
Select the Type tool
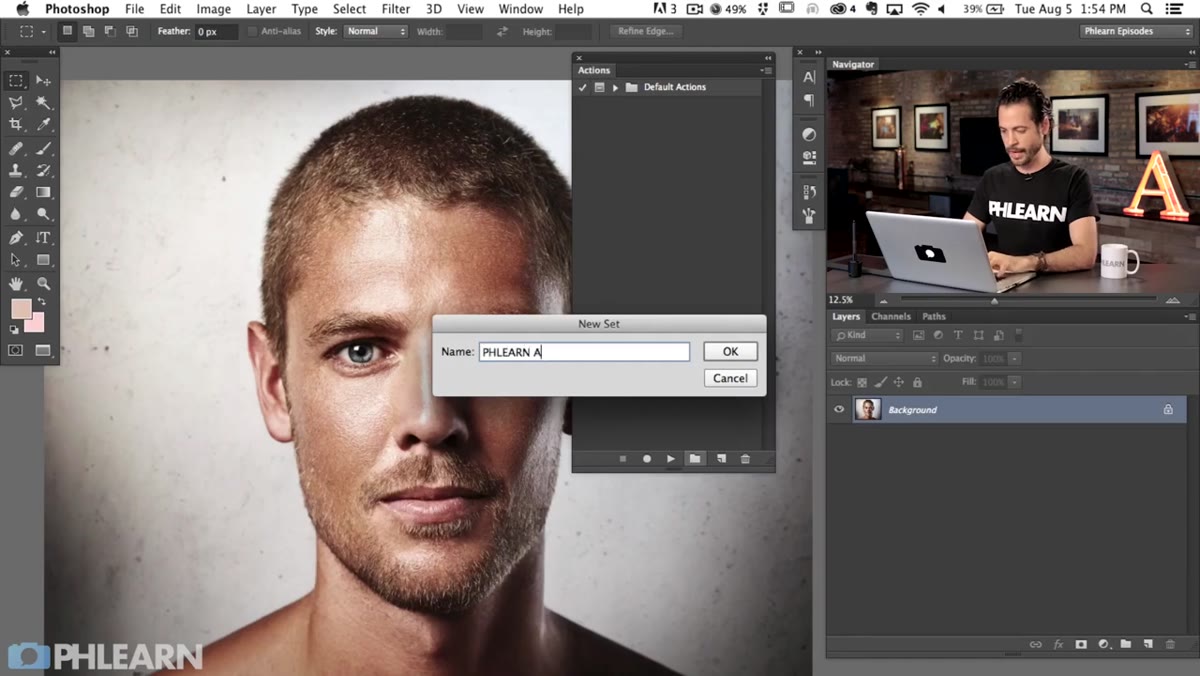pos(43,238)
